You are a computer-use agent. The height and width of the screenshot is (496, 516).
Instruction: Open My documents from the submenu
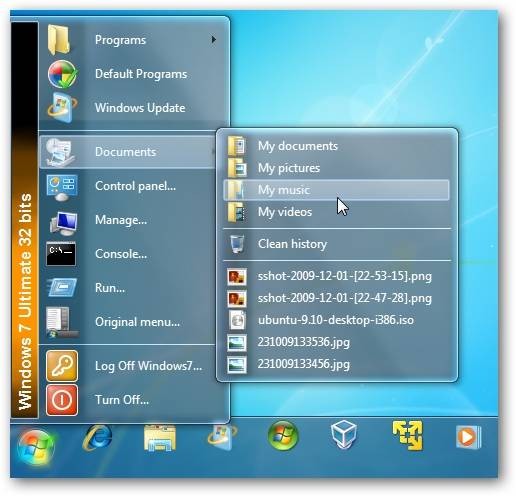[298, 146]
